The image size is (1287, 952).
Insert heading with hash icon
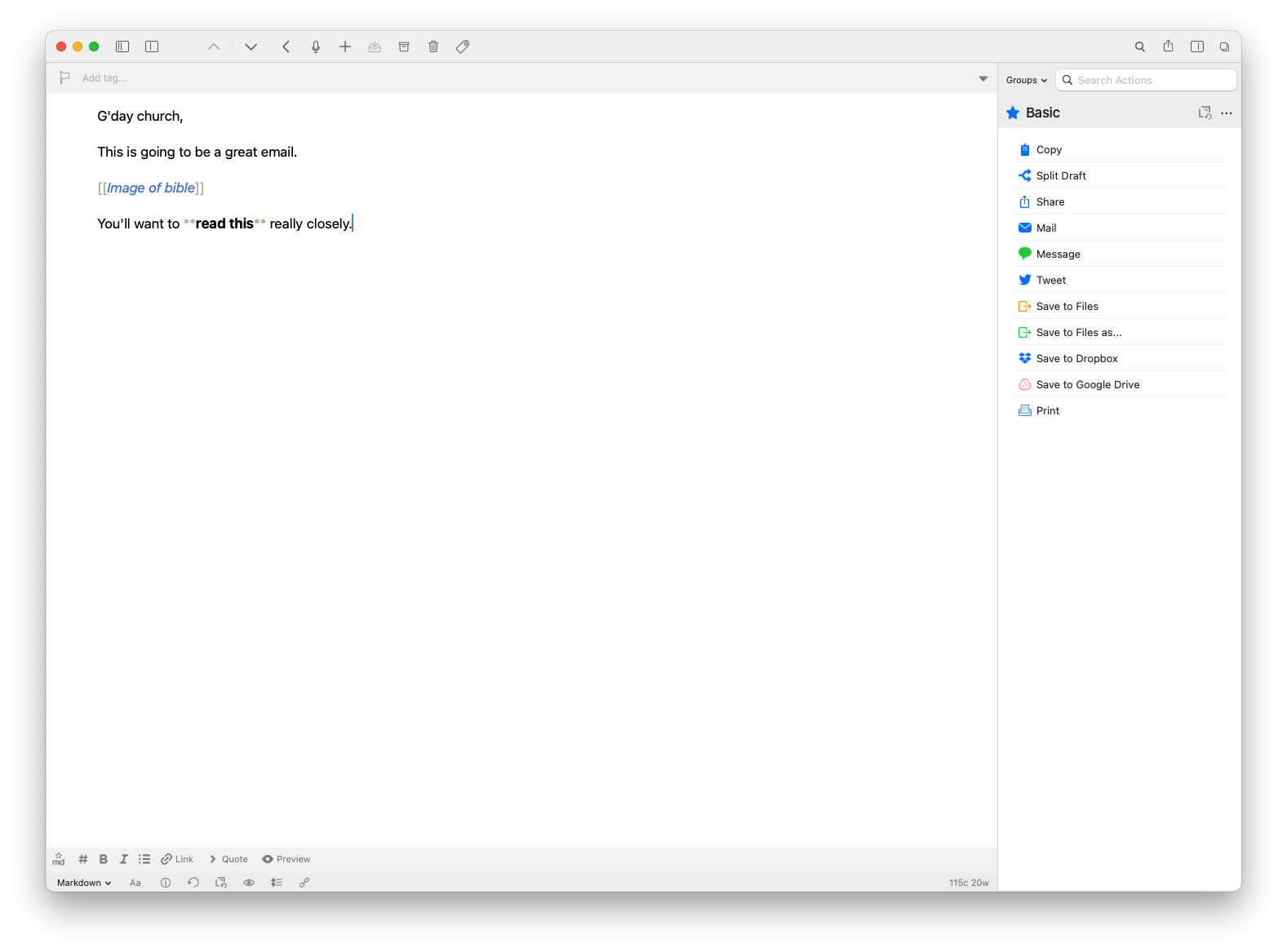(x=83, y=859)
